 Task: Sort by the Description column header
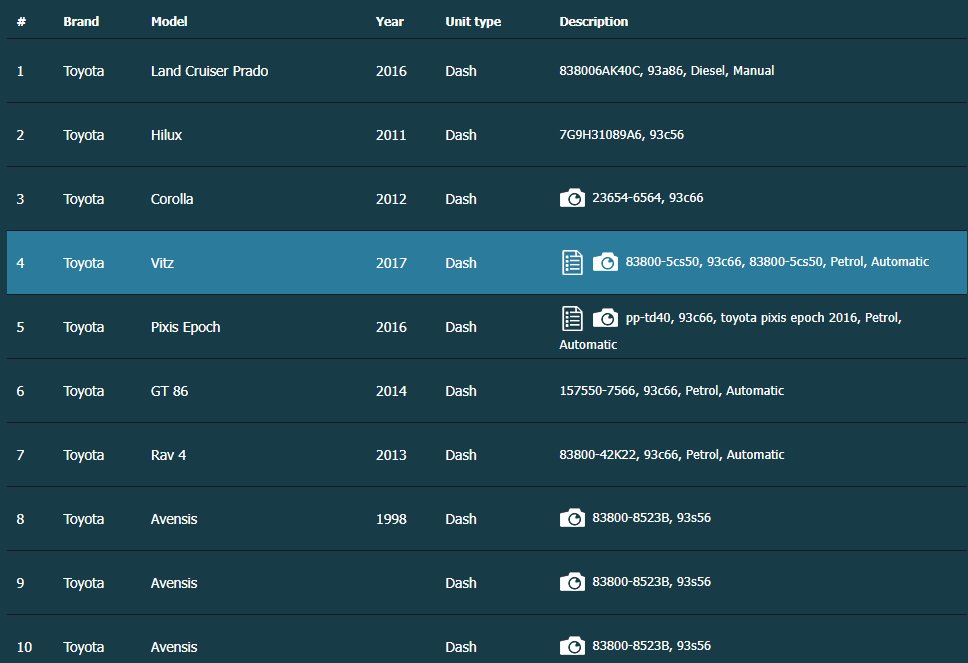(x=593, y=22)
